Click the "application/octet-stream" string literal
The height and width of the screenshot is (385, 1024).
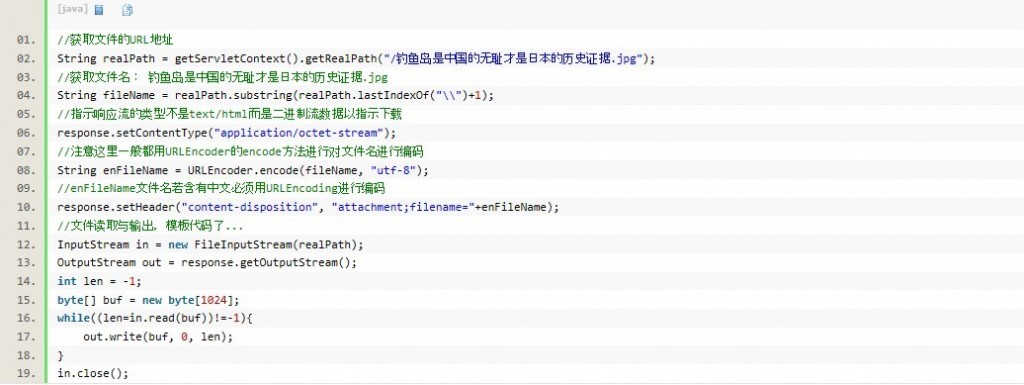click(x=299, y=133)
